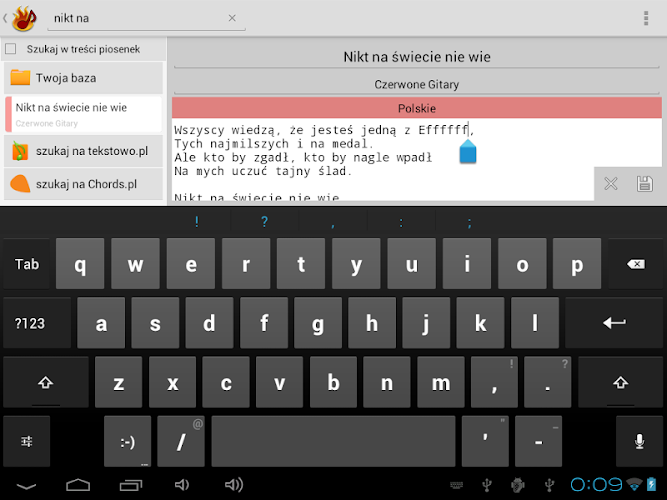Tap the letter m key
The height and width of the screenshot is (500, 667).
coord(441,382)
